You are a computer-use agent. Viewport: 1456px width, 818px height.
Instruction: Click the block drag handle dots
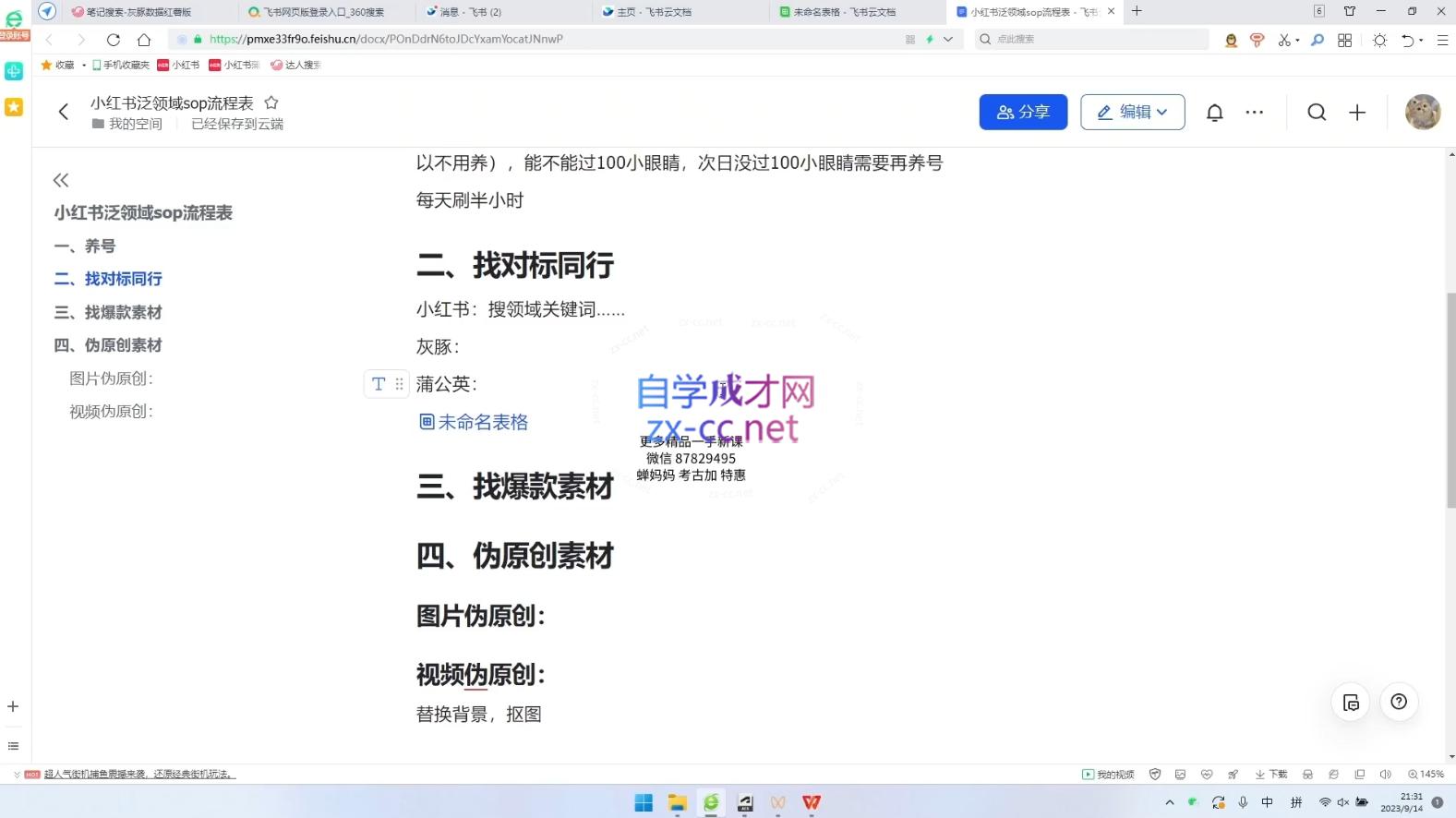tap(399, 384)
